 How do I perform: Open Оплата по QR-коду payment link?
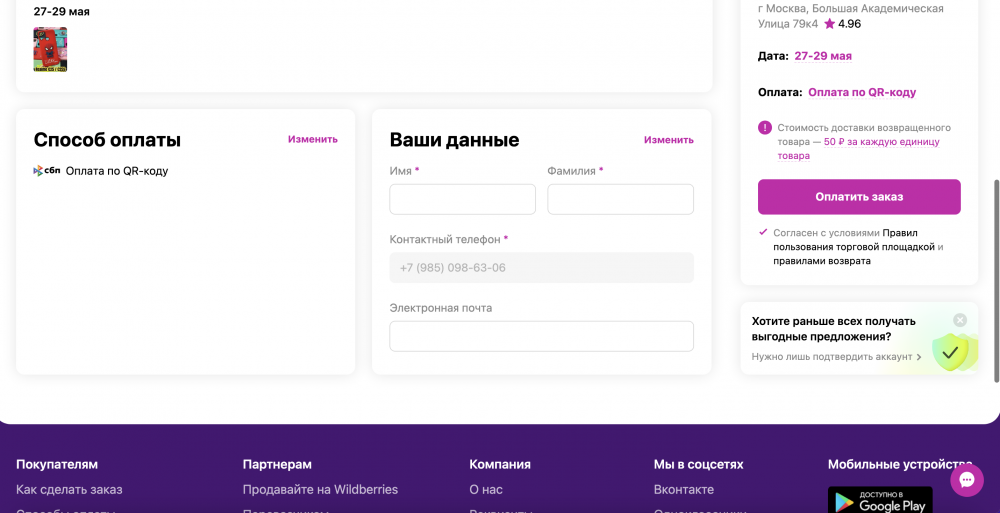(862, 93)
